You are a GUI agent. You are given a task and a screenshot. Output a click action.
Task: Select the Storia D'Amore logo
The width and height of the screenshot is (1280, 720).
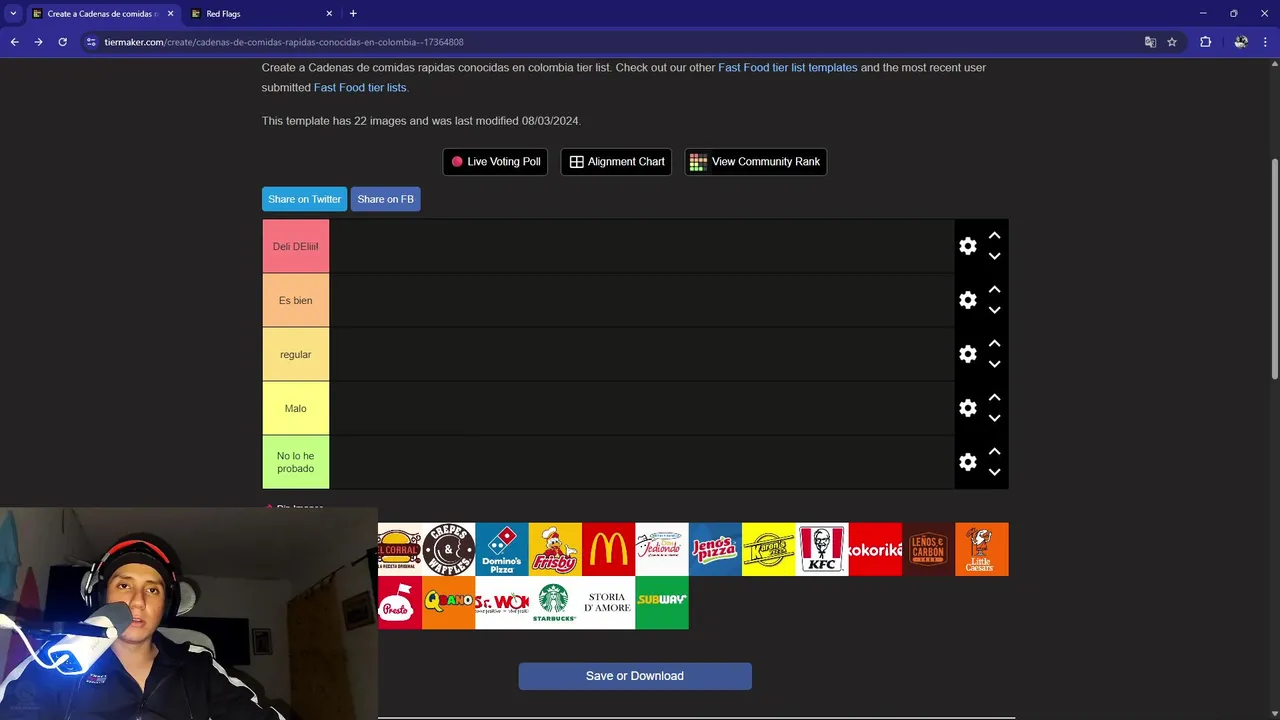(608, 603)
